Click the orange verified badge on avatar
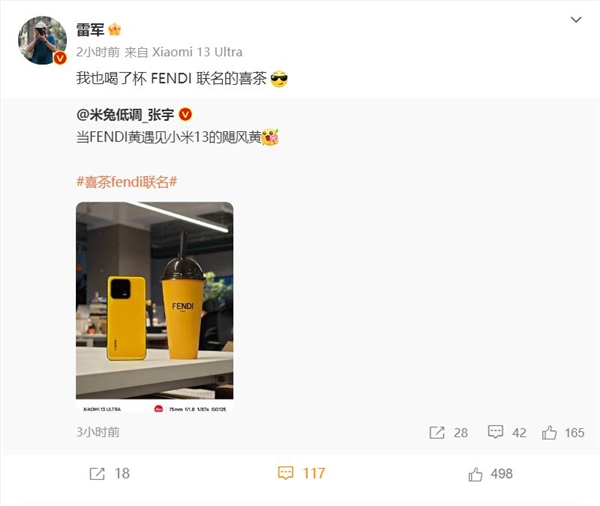Image resolution: width=600 pixels, height=506 pixels. (x=60, y=58)
